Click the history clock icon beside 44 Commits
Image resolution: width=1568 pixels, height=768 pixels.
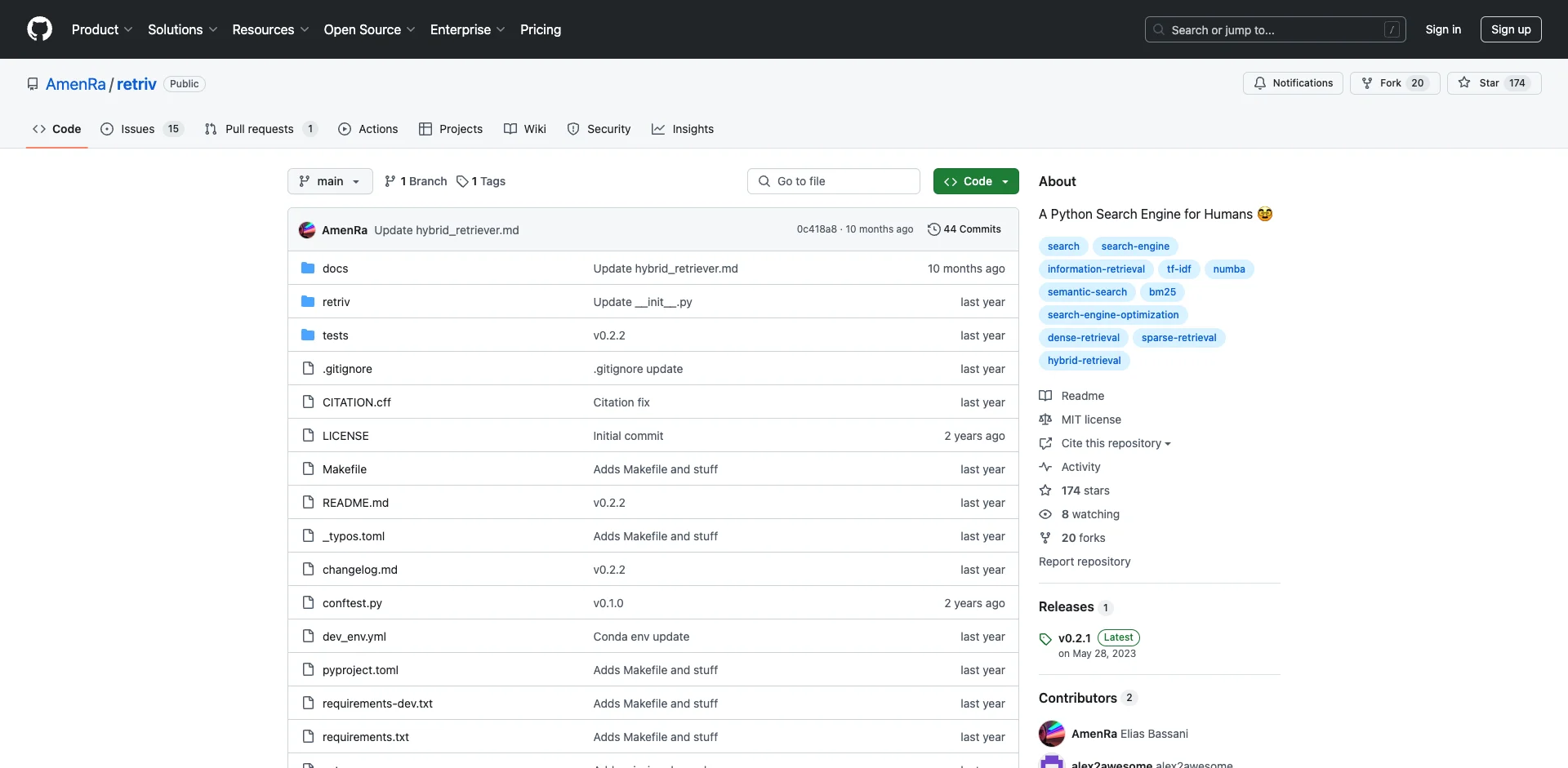933,229
